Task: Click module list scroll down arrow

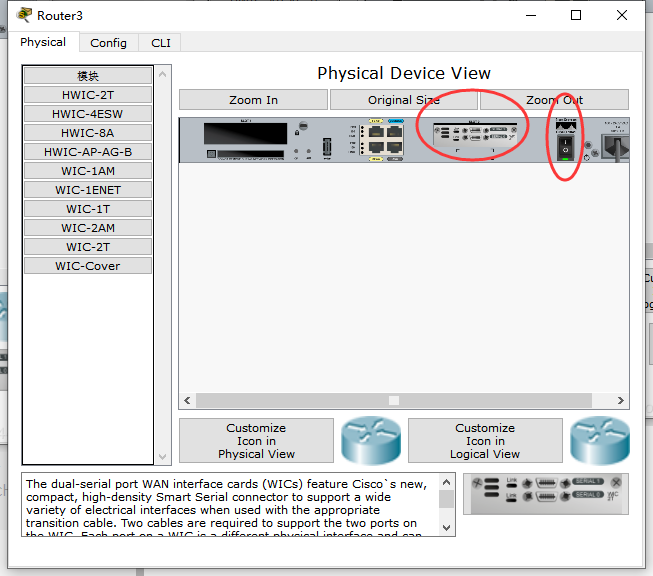Action: [x=162, y=456]
